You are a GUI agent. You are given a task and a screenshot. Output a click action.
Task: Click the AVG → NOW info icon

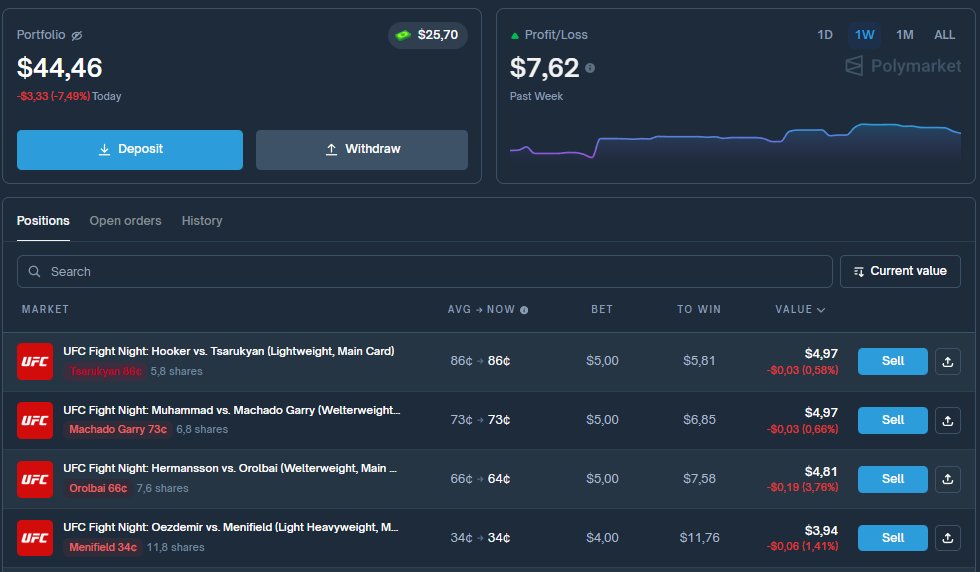pos(524,310)
